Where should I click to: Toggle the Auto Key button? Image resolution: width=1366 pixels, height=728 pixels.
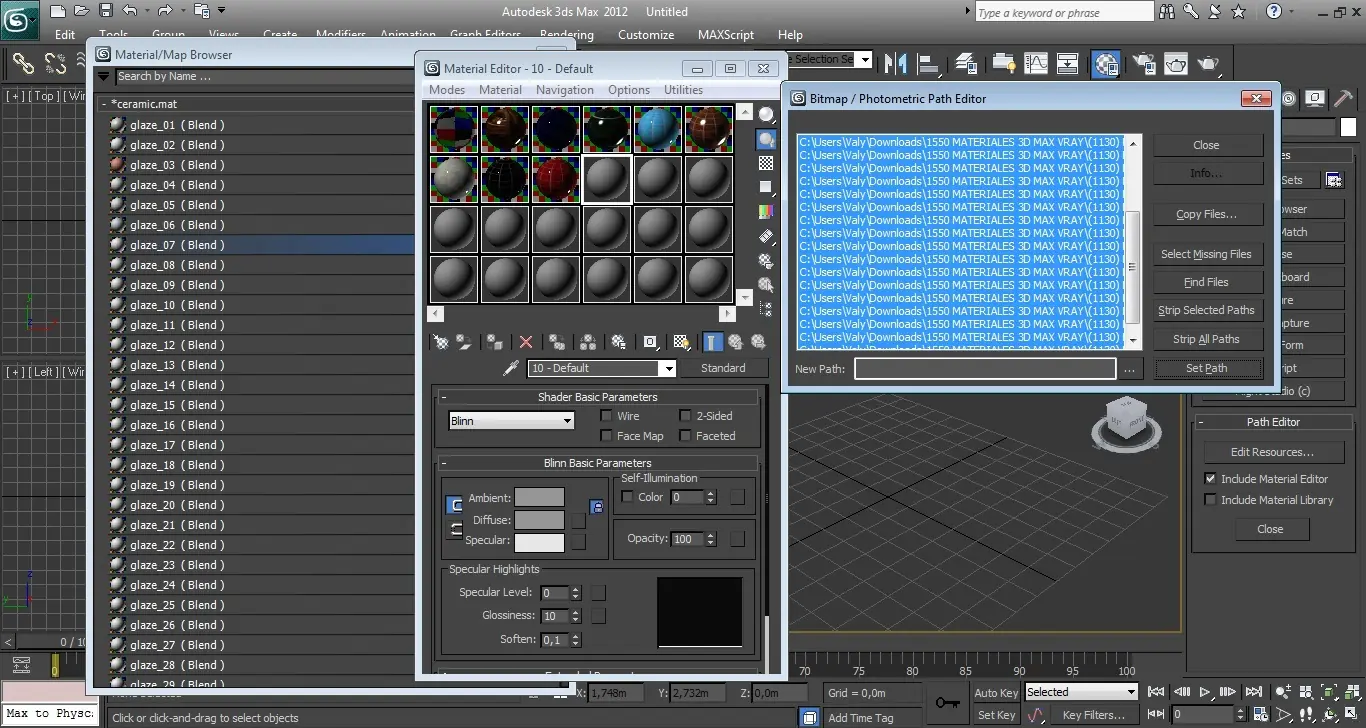point(996,693)
